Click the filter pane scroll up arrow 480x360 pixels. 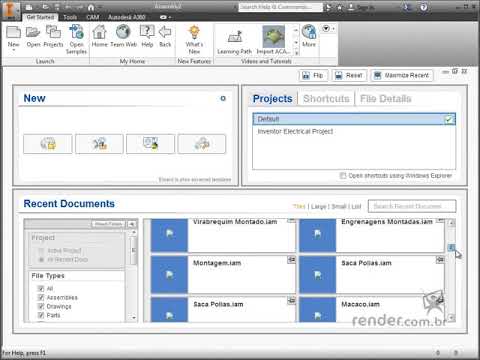click(133, 232)
